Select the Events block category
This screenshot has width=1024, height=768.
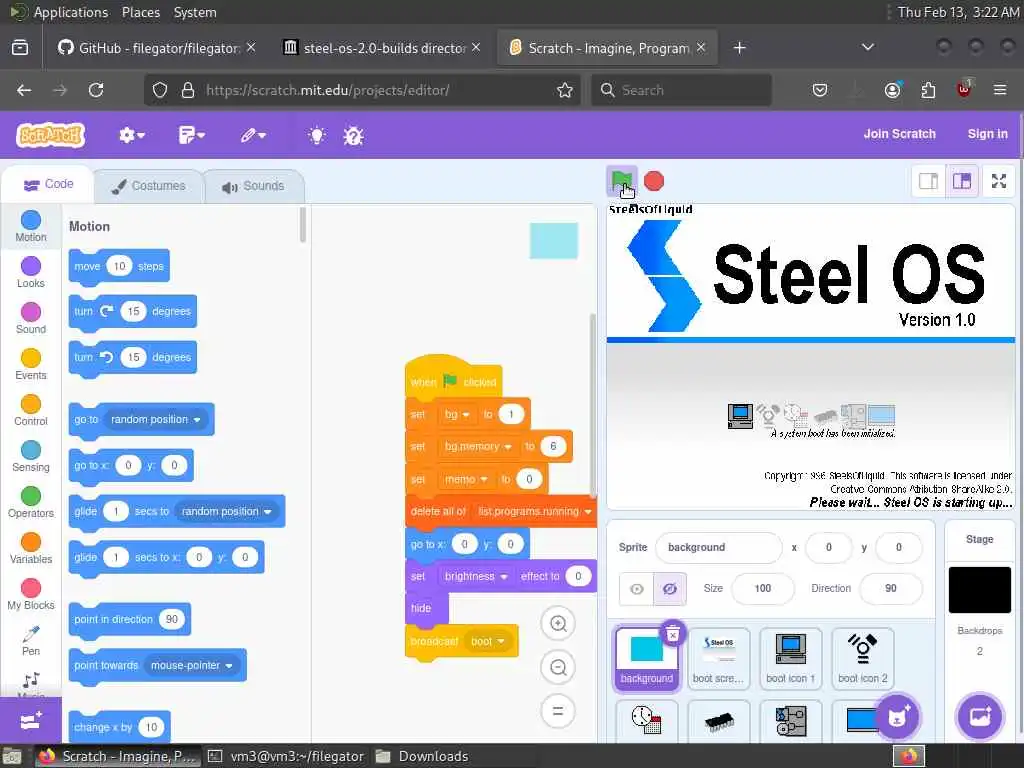[31, 364]
